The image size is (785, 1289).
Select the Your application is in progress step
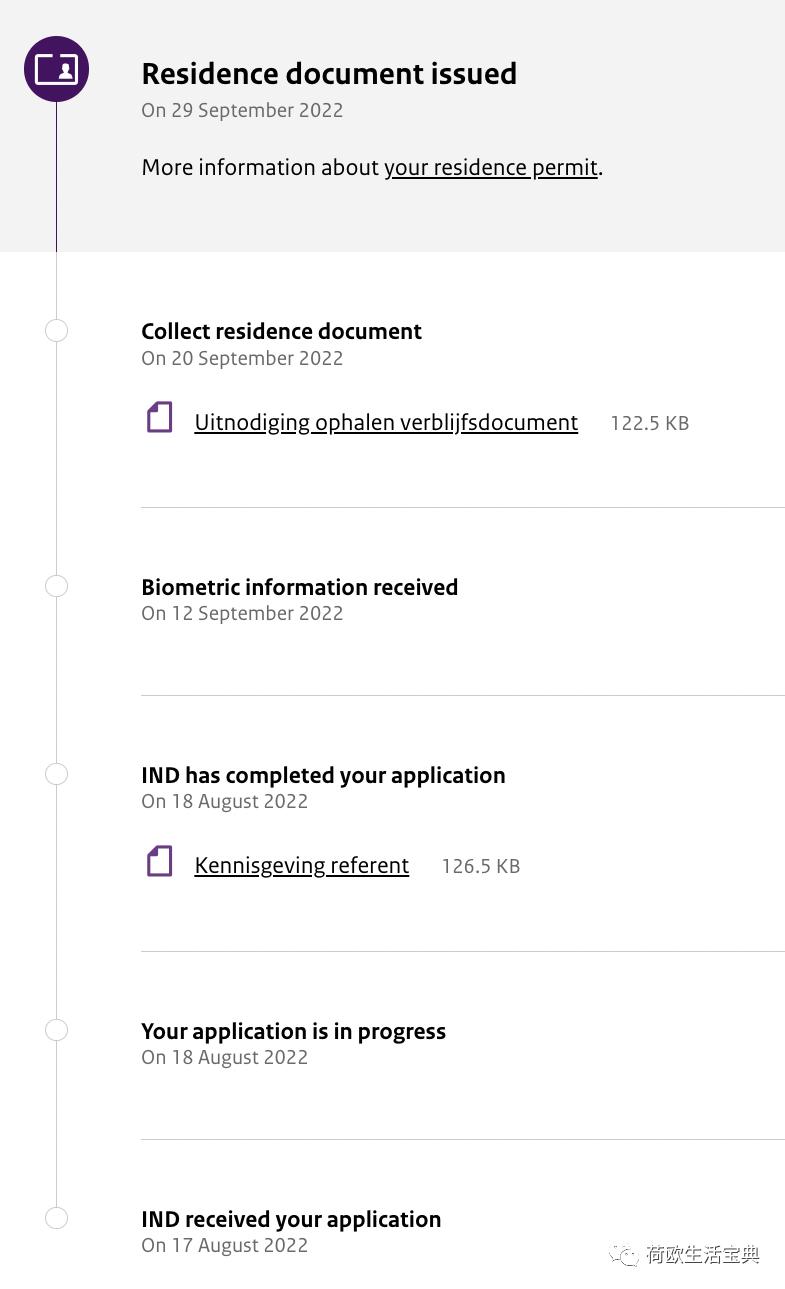[293, 1031]
